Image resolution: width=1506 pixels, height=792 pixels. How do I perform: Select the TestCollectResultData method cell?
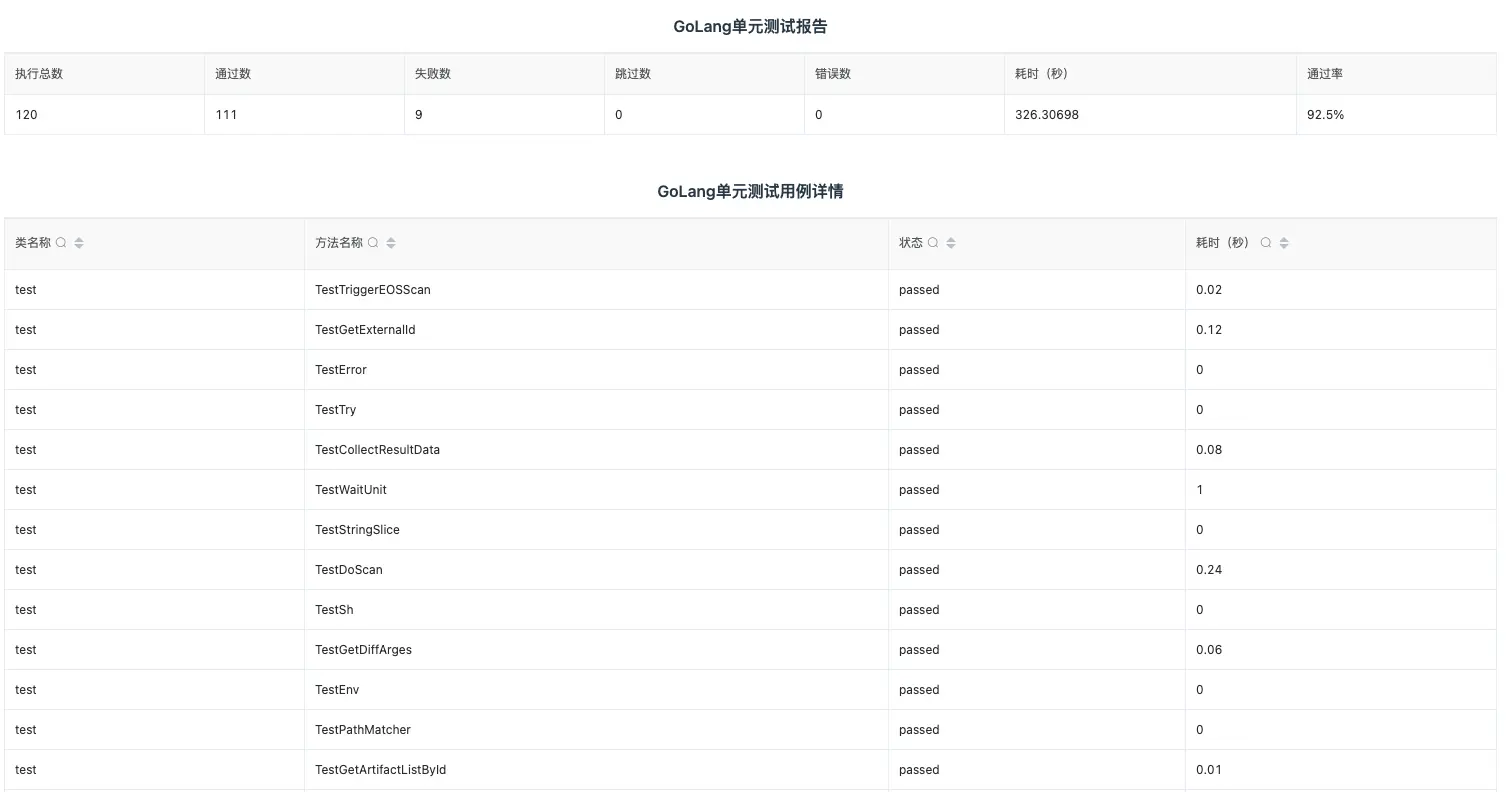click(596, 450)
